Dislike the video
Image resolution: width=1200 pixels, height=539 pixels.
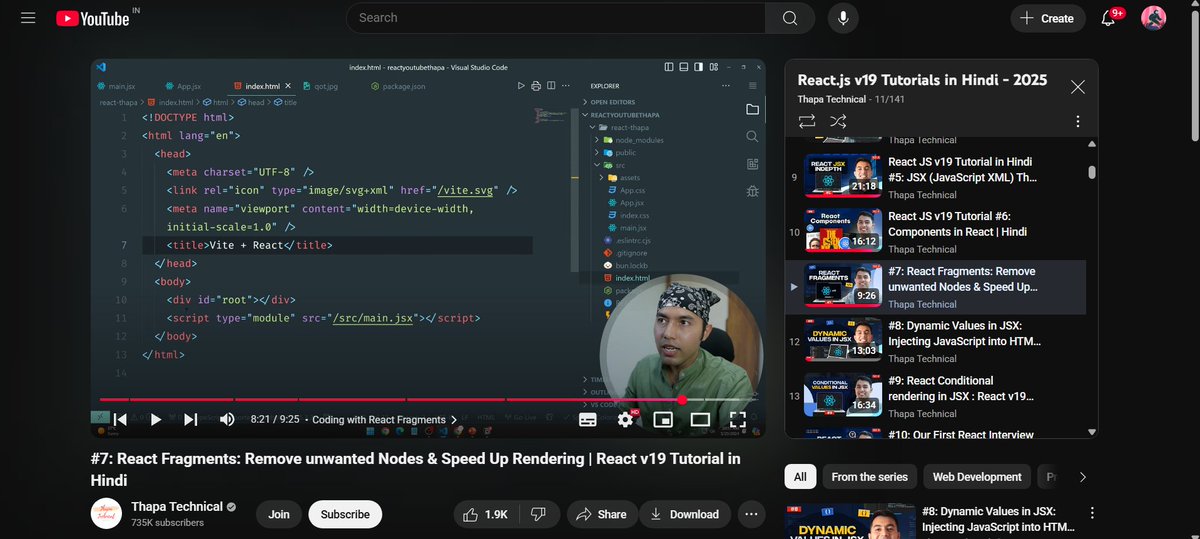click(x=538, y=514)
